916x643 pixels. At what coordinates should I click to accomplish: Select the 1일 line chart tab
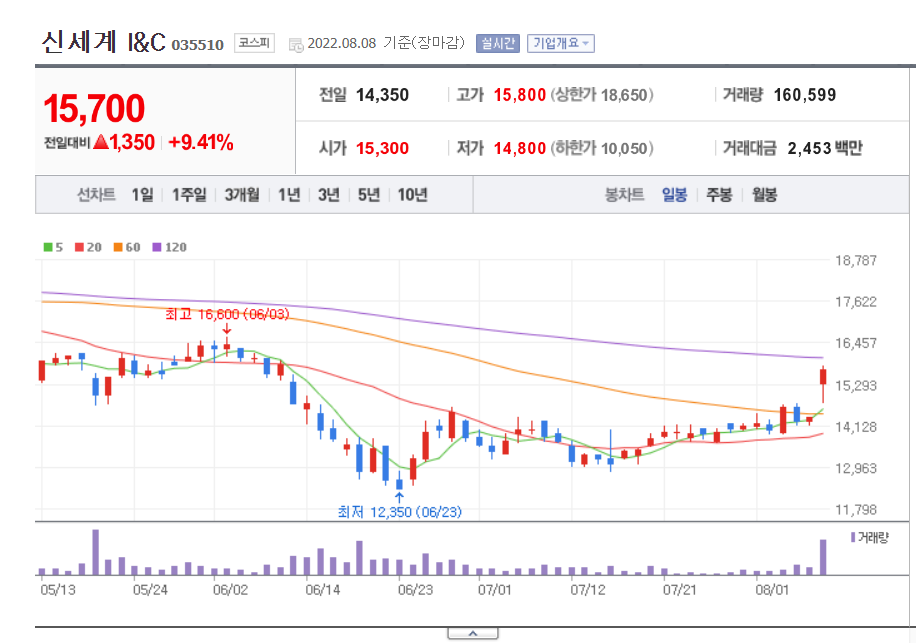tap(142, 194)
